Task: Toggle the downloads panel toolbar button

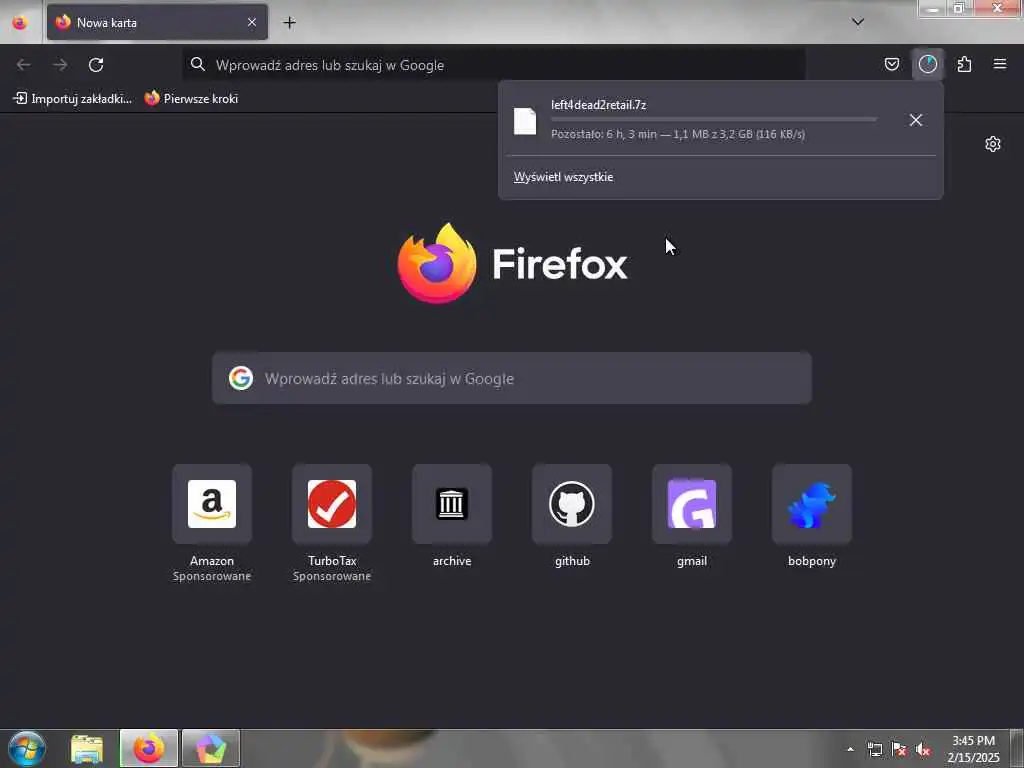Action: pyautogui.click(x=928, y=64)
